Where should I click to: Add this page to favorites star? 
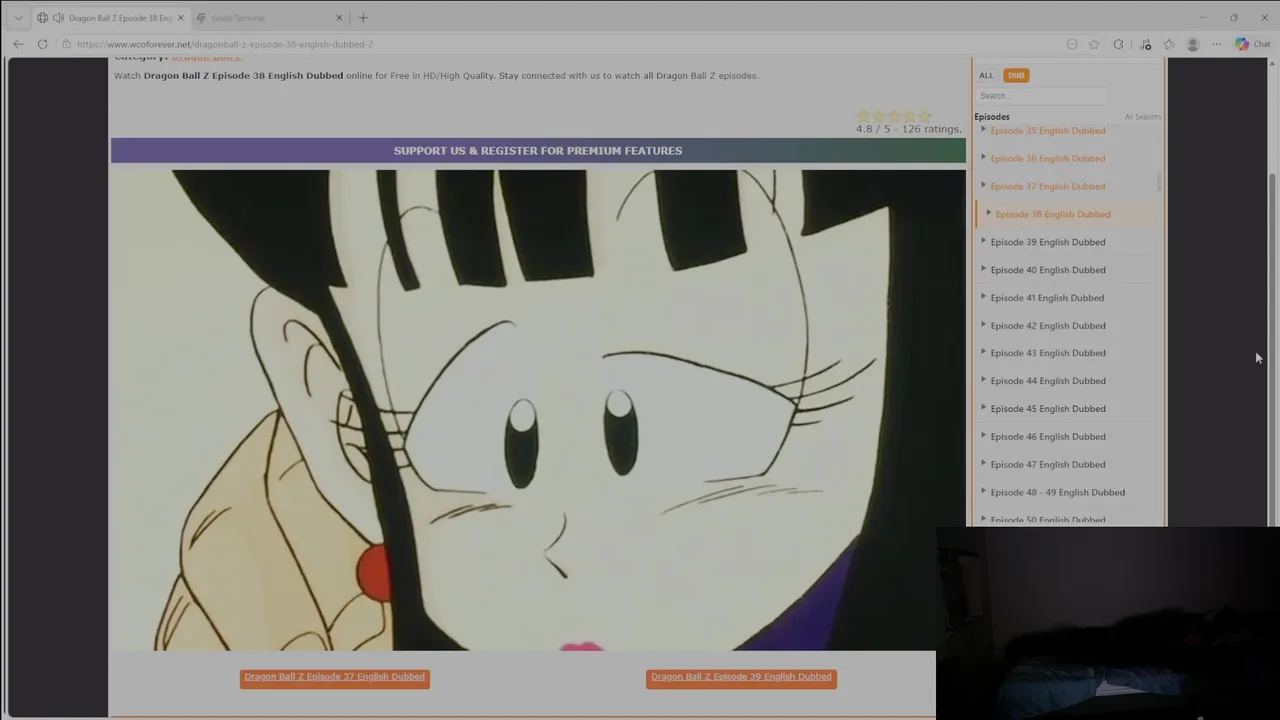point(1094,44)
